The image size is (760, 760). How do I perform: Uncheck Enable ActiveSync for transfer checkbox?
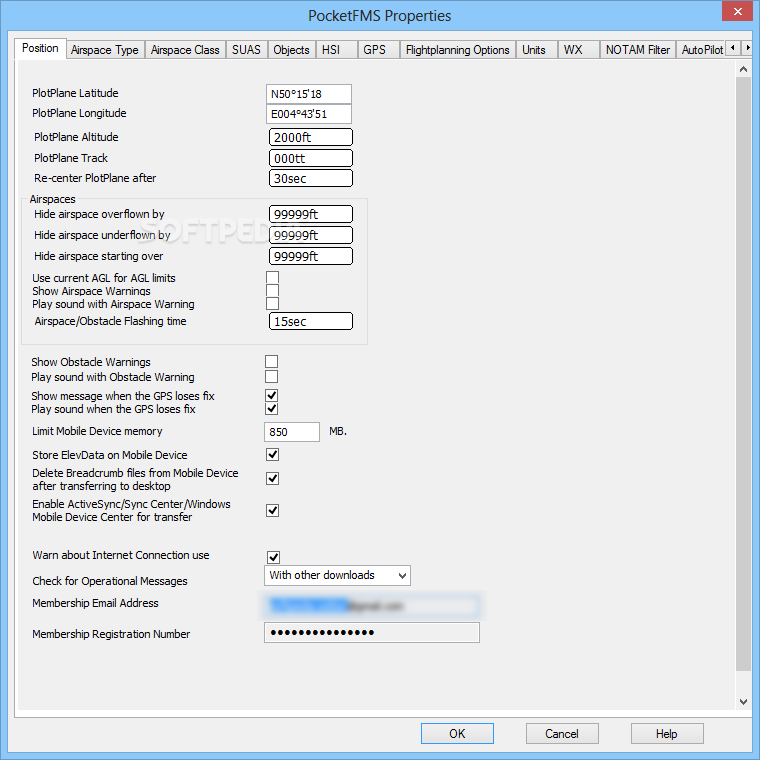[x=272, y=510]
